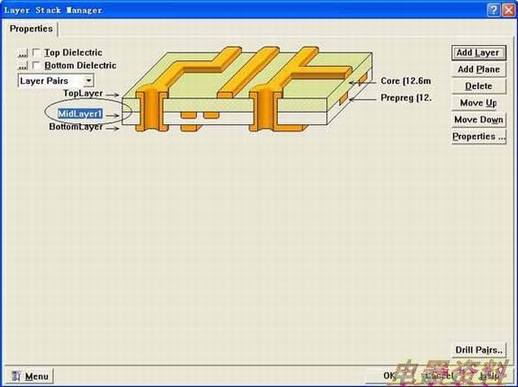Select the BottomLayer label

tap(76, 127)
